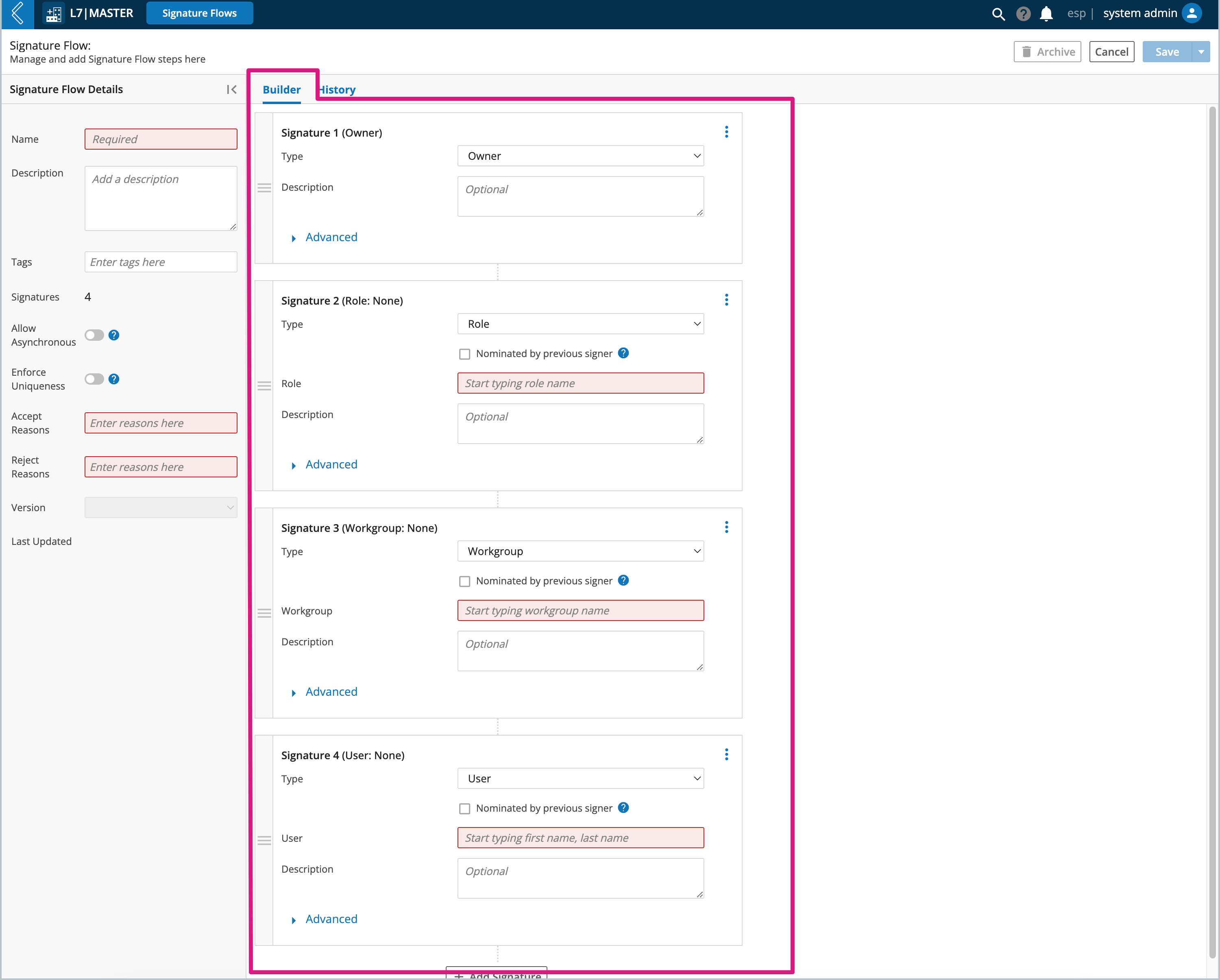Expand Advanced section of Signature 3
The image size is (1220, 980).
pos(325,692)
